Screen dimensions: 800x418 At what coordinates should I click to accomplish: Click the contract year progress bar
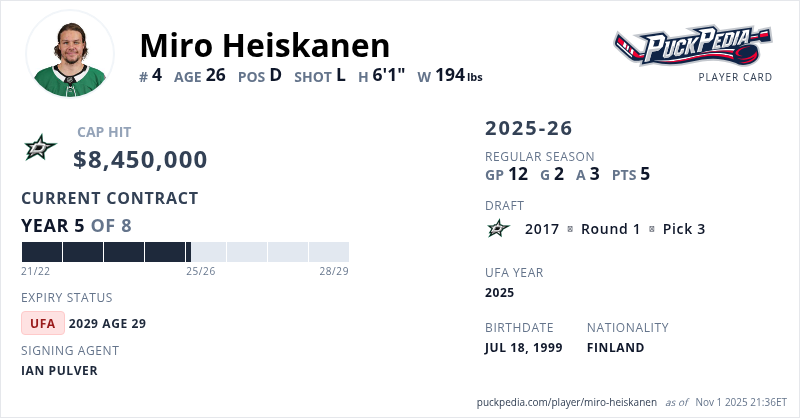coord(185,252)
